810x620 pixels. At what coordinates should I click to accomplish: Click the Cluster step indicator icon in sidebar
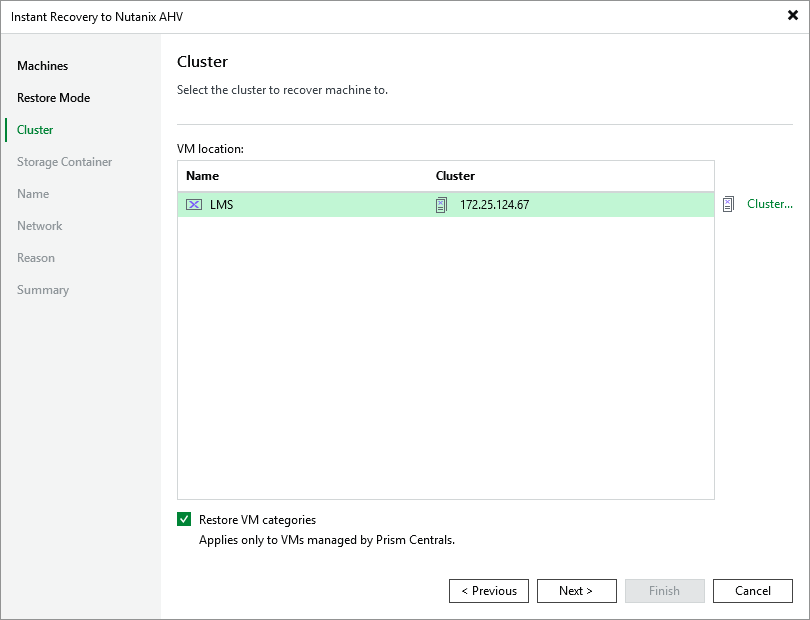[x=9, y=130]
